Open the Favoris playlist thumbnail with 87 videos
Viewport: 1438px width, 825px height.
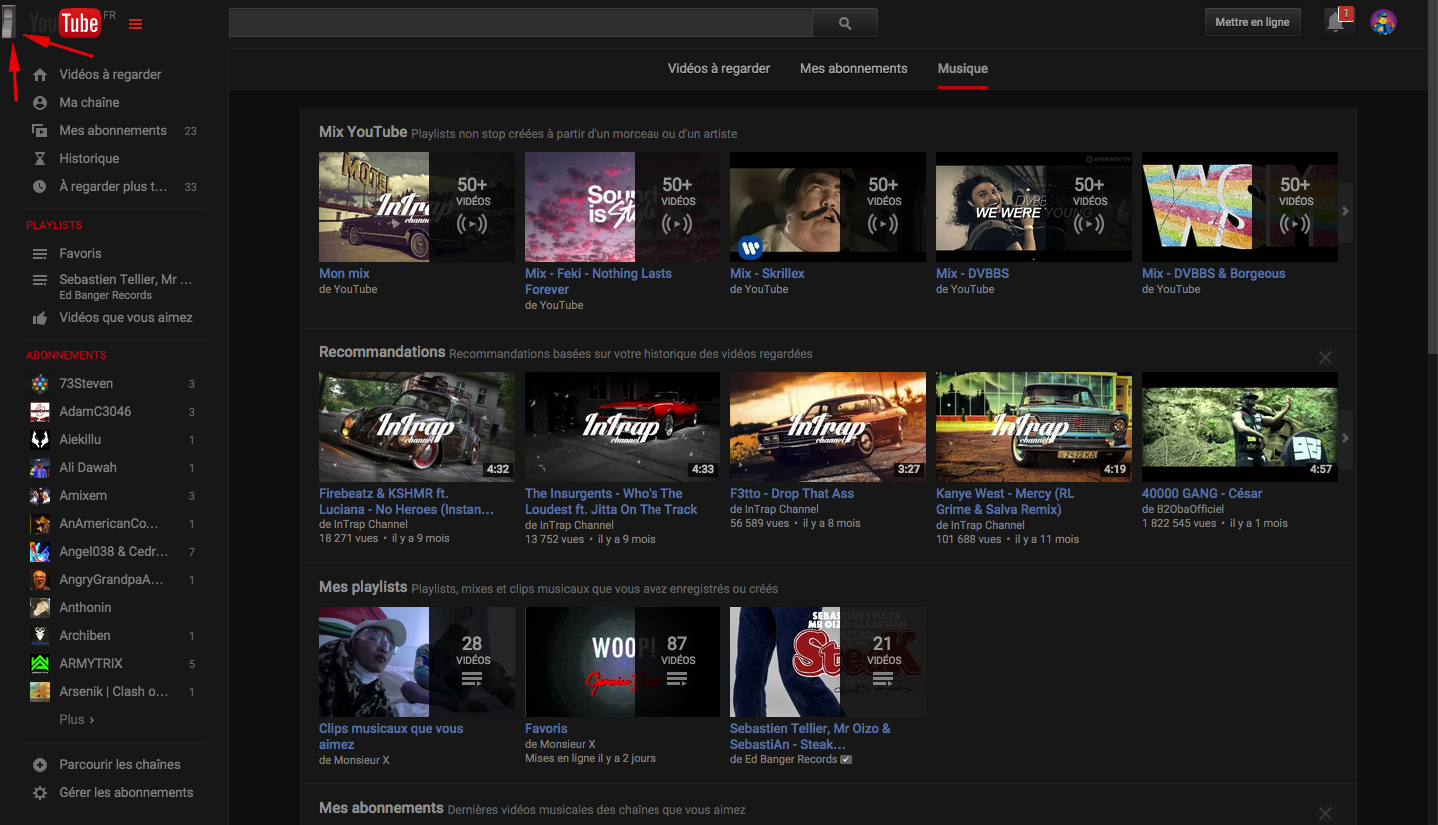pos(622,662)
